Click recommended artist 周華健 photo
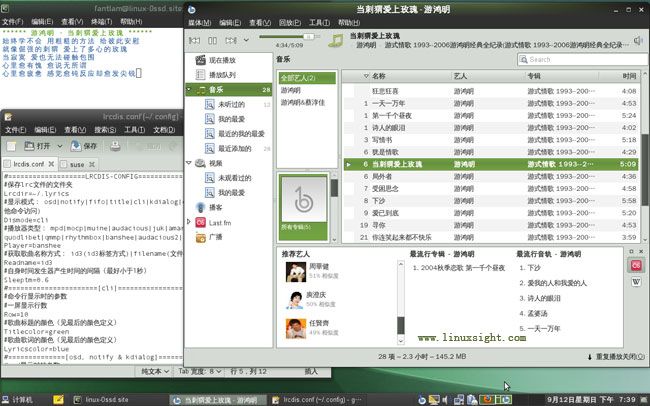650x406 pixels. pyautogui.click(x=296, y=272)
